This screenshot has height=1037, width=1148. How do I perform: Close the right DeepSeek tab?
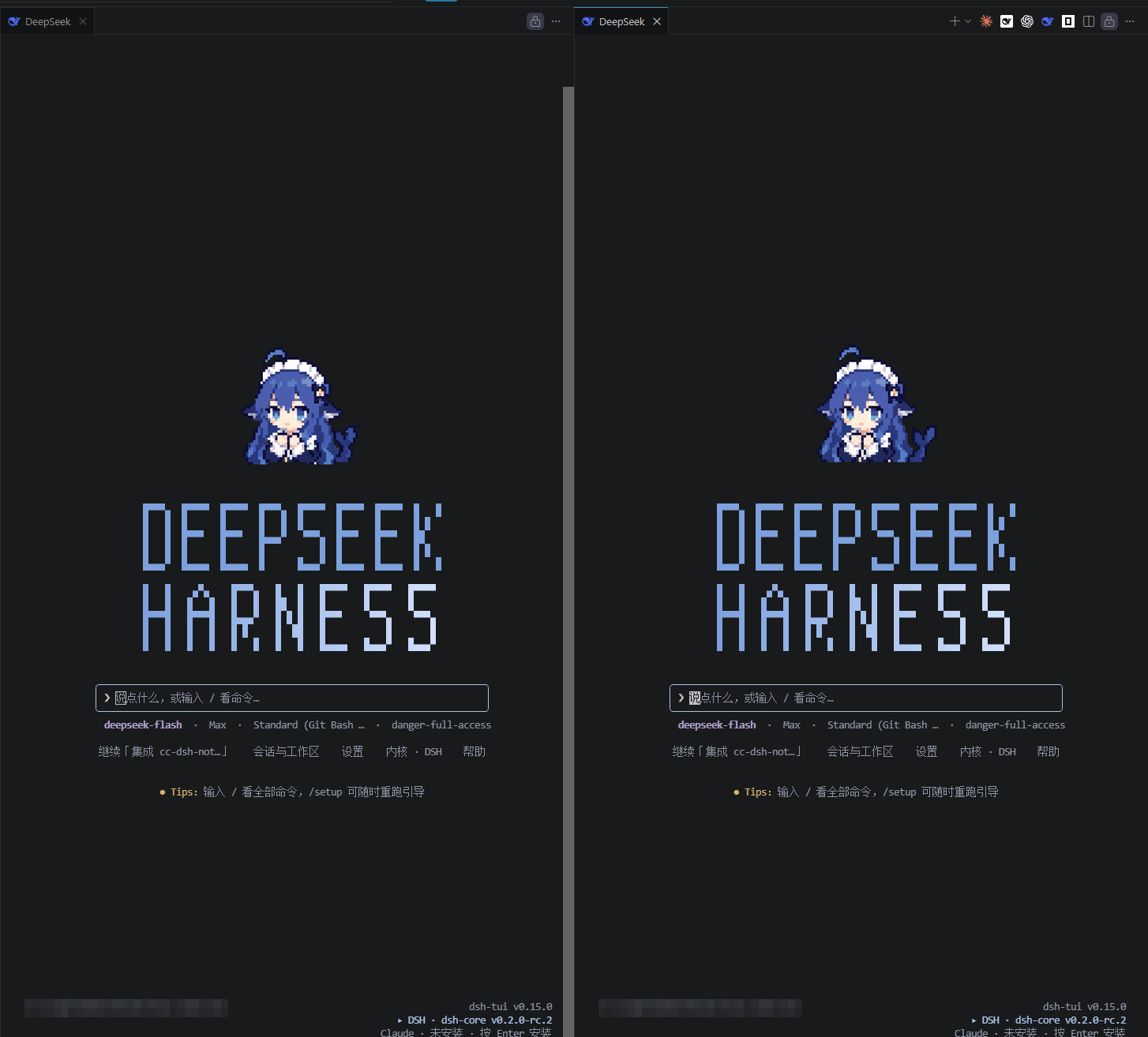(657, 21)
